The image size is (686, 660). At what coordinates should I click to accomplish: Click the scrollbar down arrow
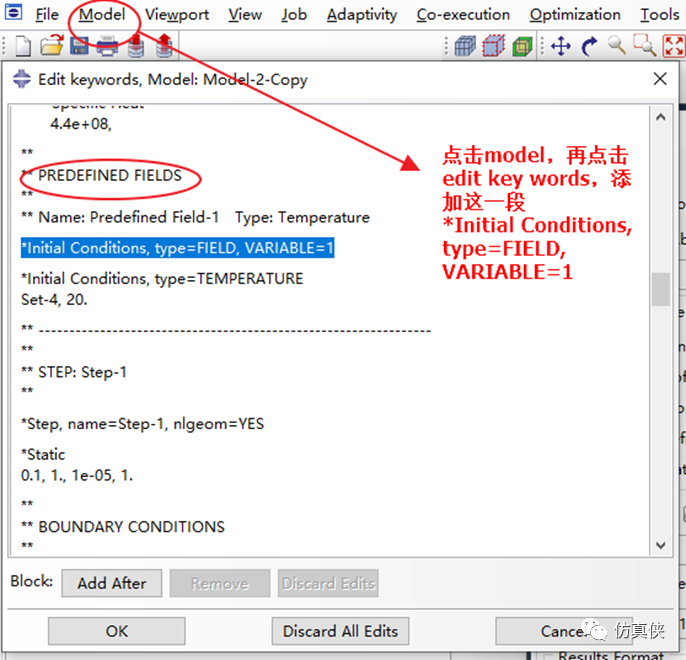[x=661, y=545]
